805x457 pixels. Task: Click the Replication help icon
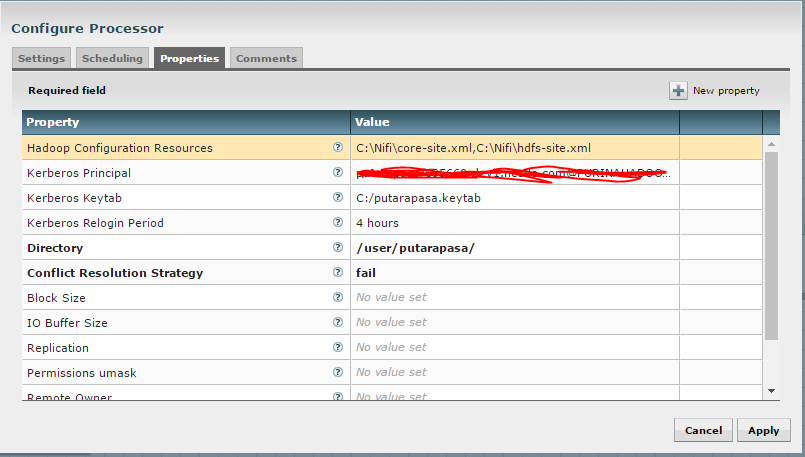[337, 347]
